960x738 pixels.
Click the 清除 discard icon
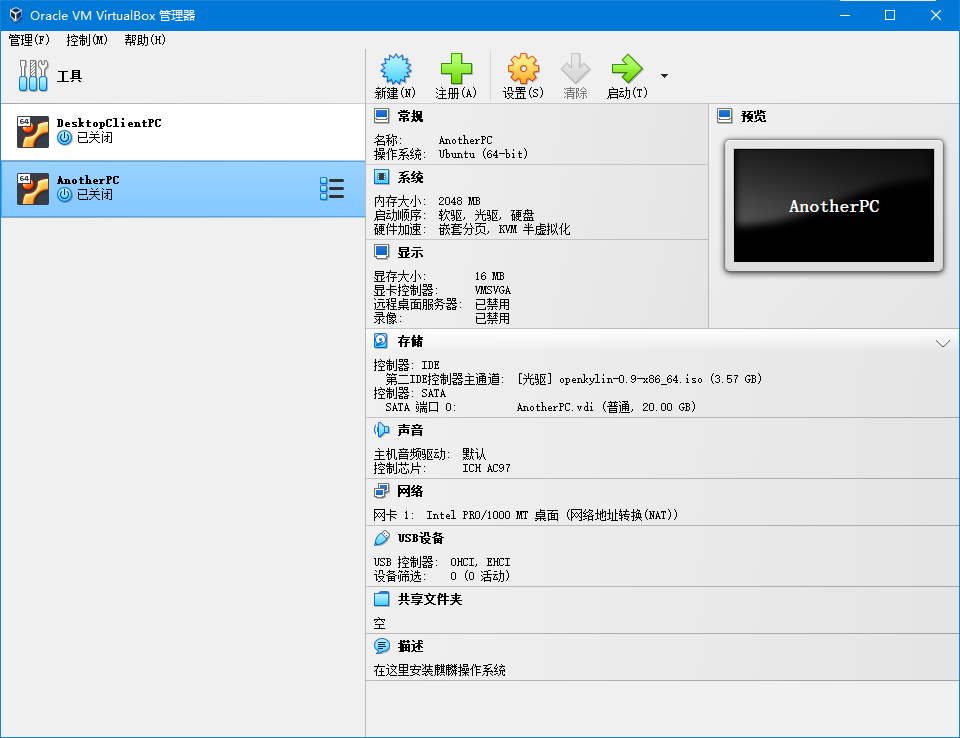(576, 69)
